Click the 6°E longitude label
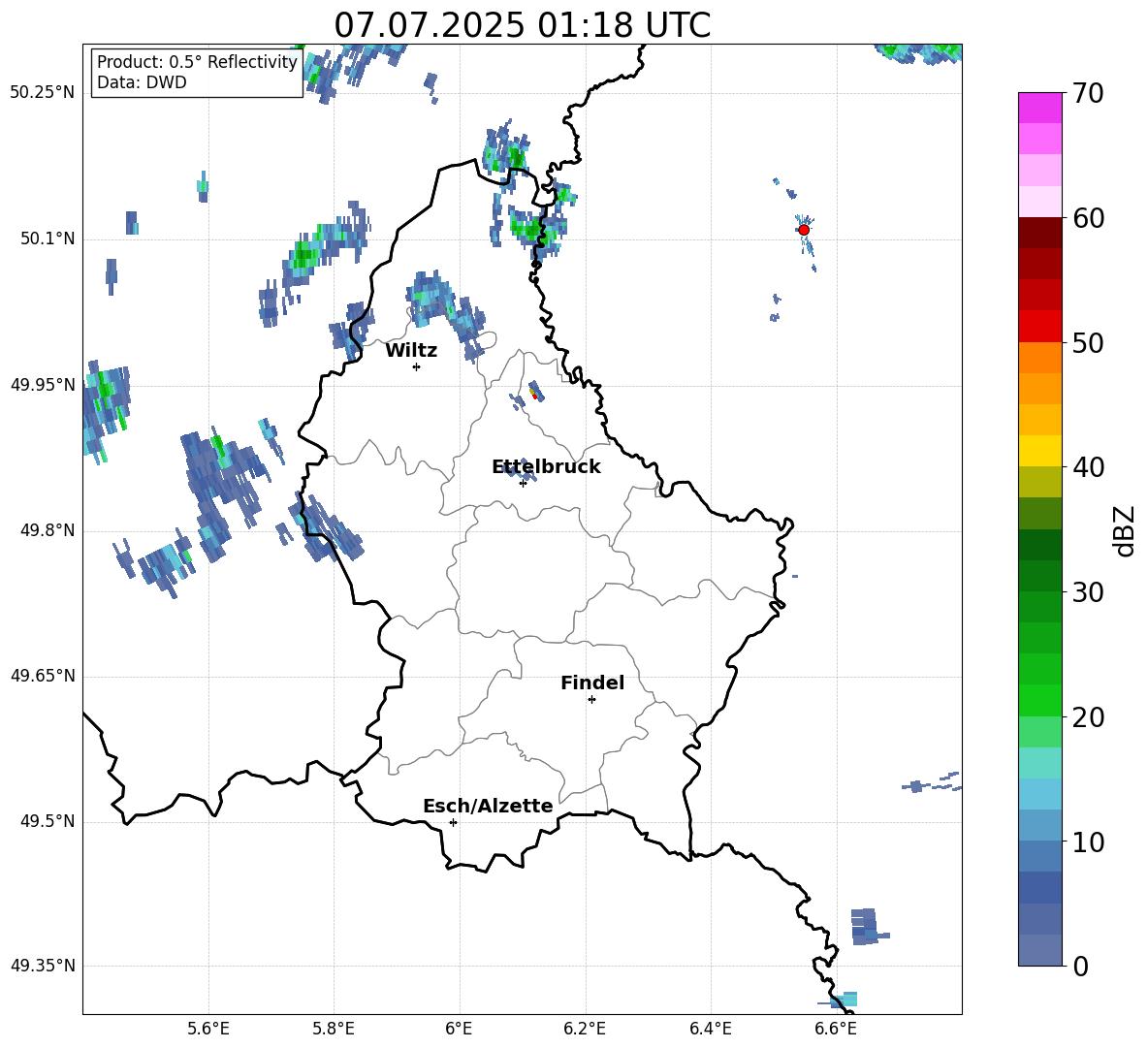Viewport: 1148px width, 1048px height. 459,1029
